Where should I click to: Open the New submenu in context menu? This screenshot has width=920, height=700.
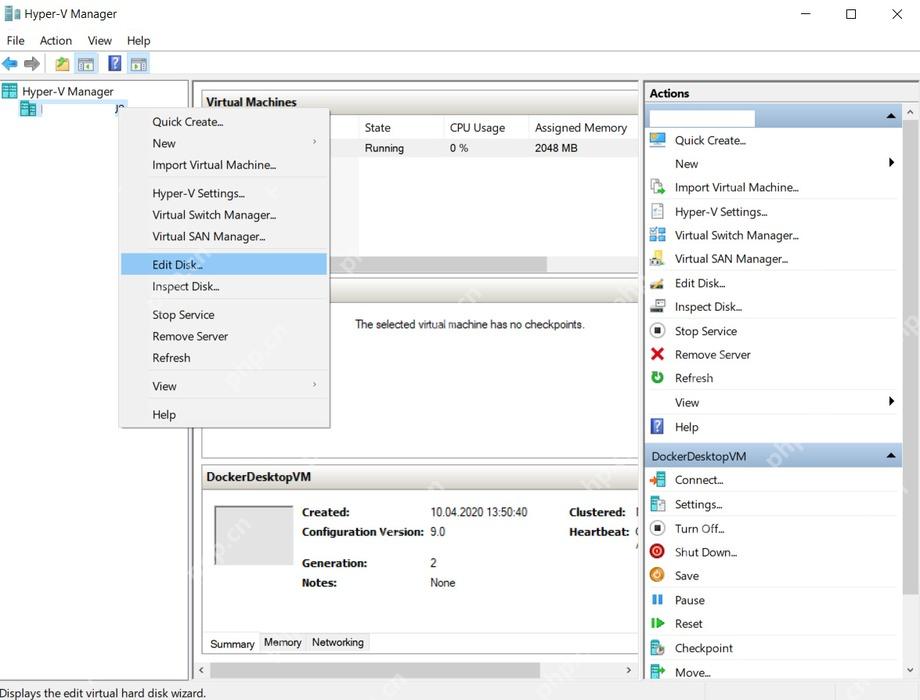[224, 143]
